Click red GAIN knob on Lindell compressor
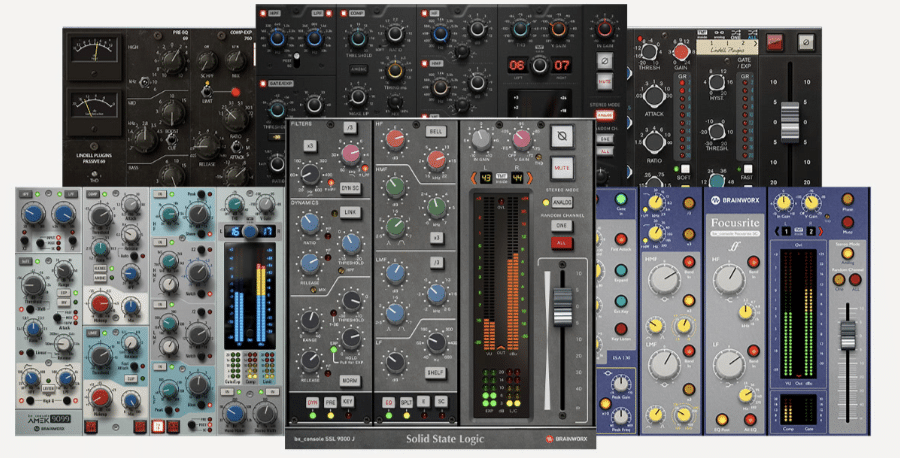 tap(681, 52)
